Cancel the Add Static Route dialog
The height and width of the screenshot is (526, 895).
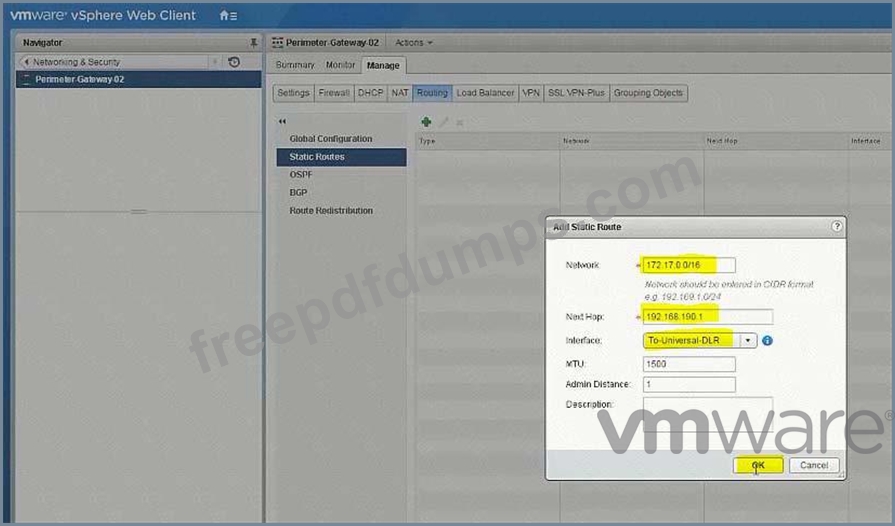814,466
